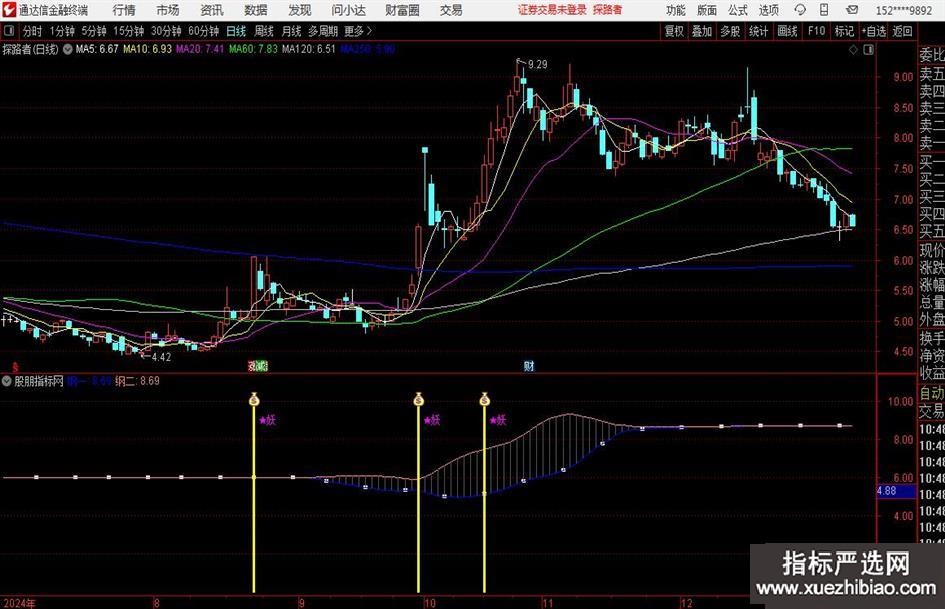Image resolution: width=945 pixels, height=609 pixels.
Task: Click the first money bag signal marker
Action: click(x=254, y=399)
